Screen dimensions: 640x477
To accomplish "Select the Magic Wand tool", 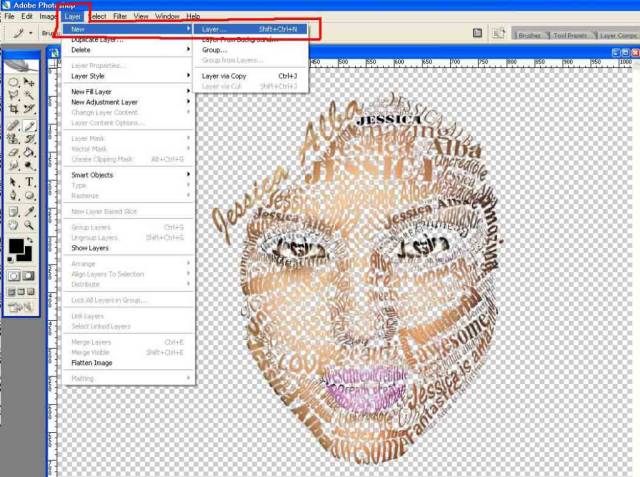I will tap(29, 95).
